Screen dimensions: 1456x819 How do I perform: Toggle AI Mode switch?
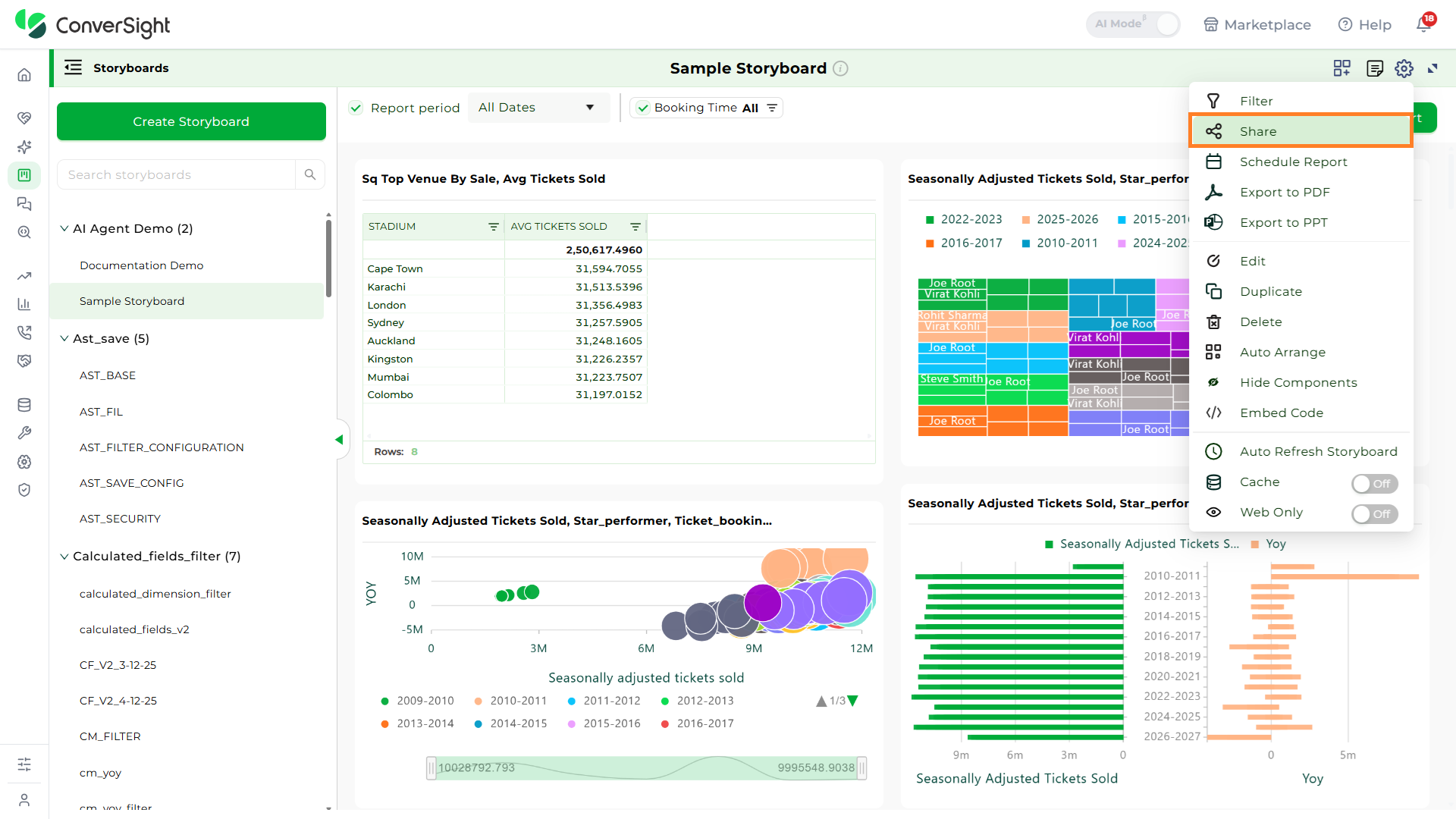point(1133,24)
